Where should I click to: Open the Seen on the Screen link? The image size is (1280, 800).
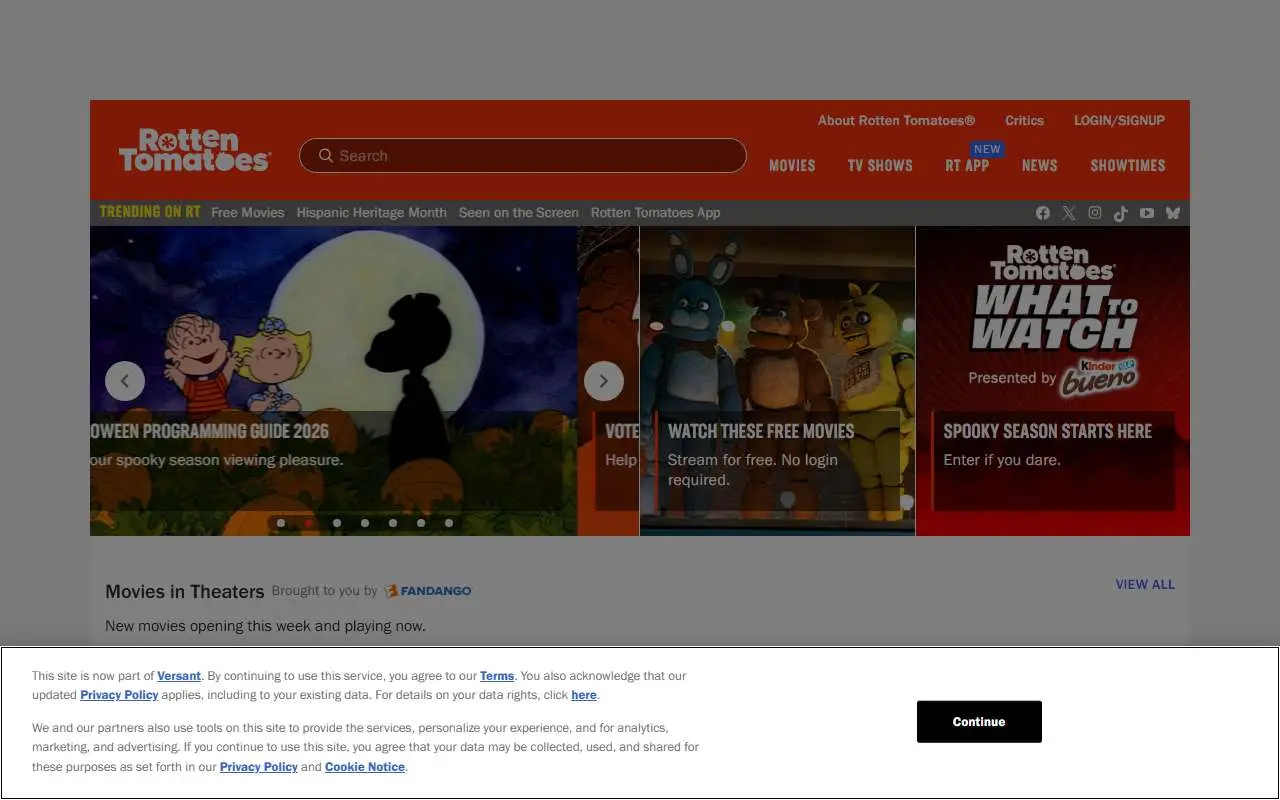coord(519,213)
